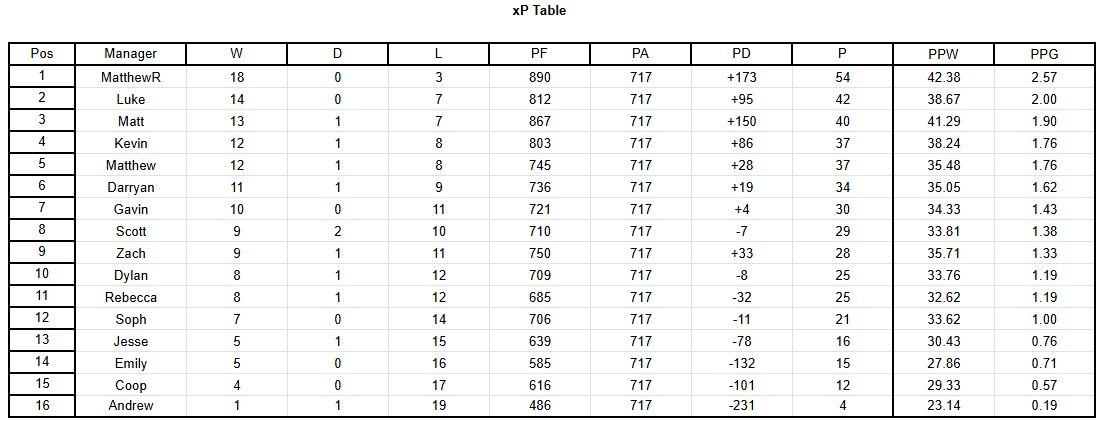Click the PPW column header
The width and height of the screenshot is (1100, 421).
(x=943, y=54)
